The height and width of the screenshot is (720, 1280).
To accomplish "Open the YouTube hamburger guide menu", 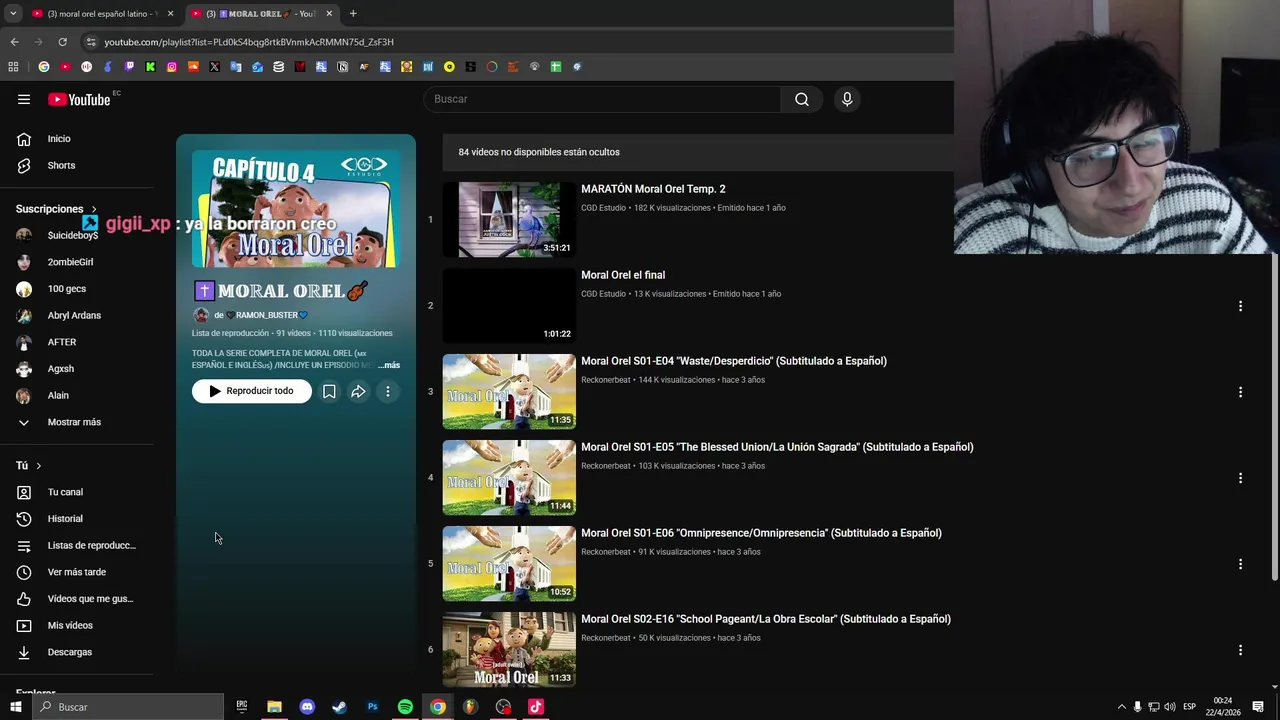I will [24, 99].
